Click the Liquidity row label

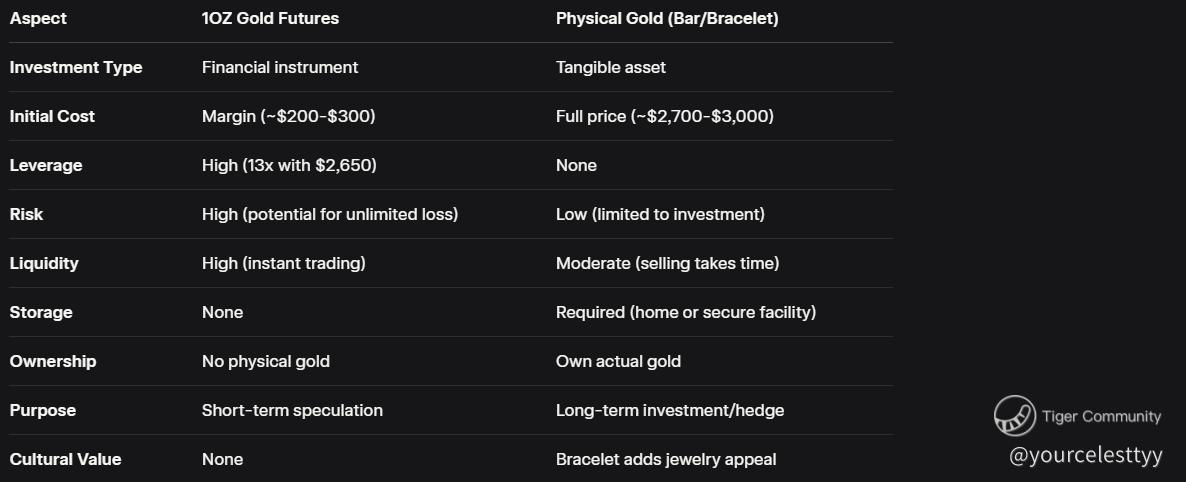point(44,263)
